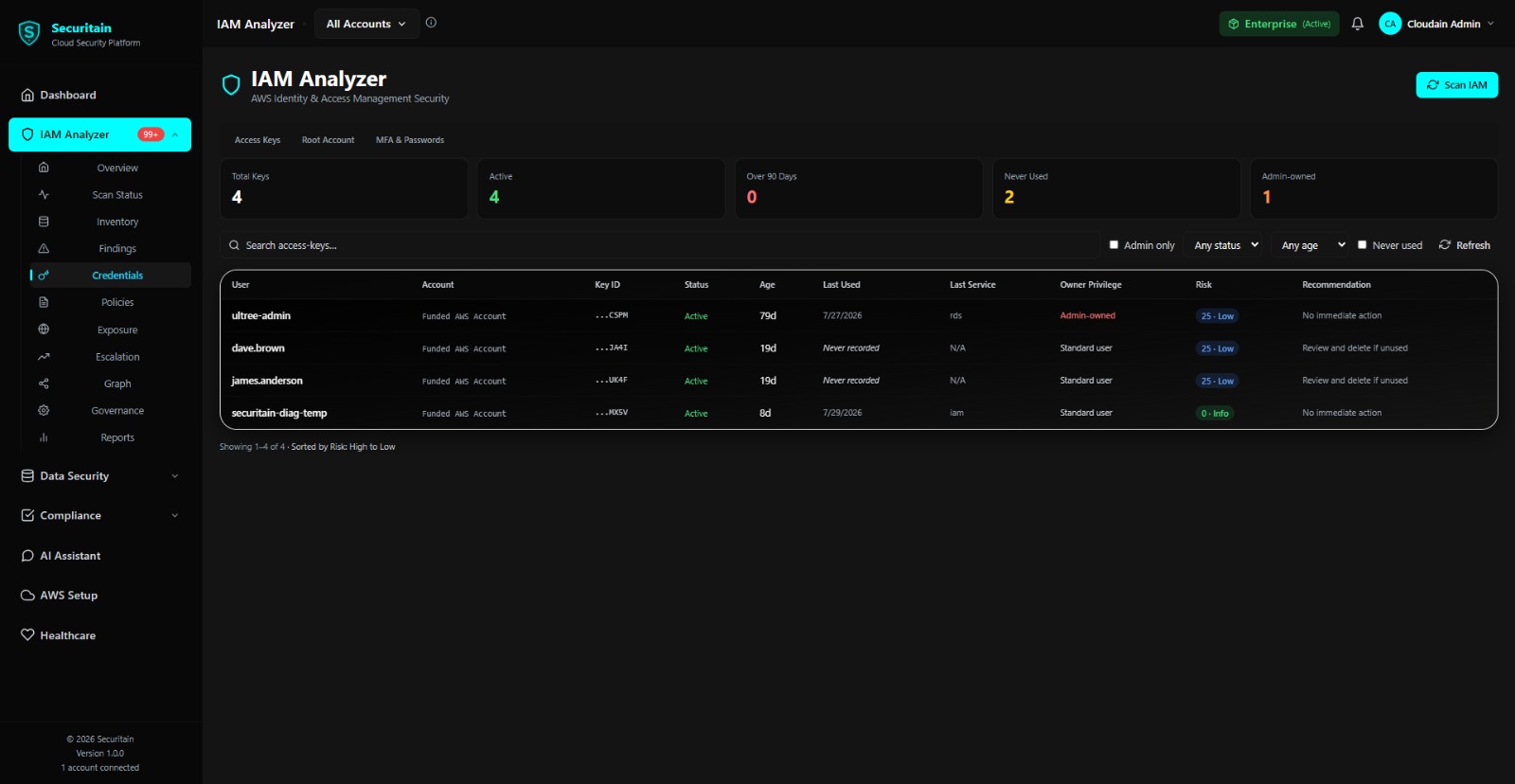Open the Cloudain Admin user menu

[1437, 24]
